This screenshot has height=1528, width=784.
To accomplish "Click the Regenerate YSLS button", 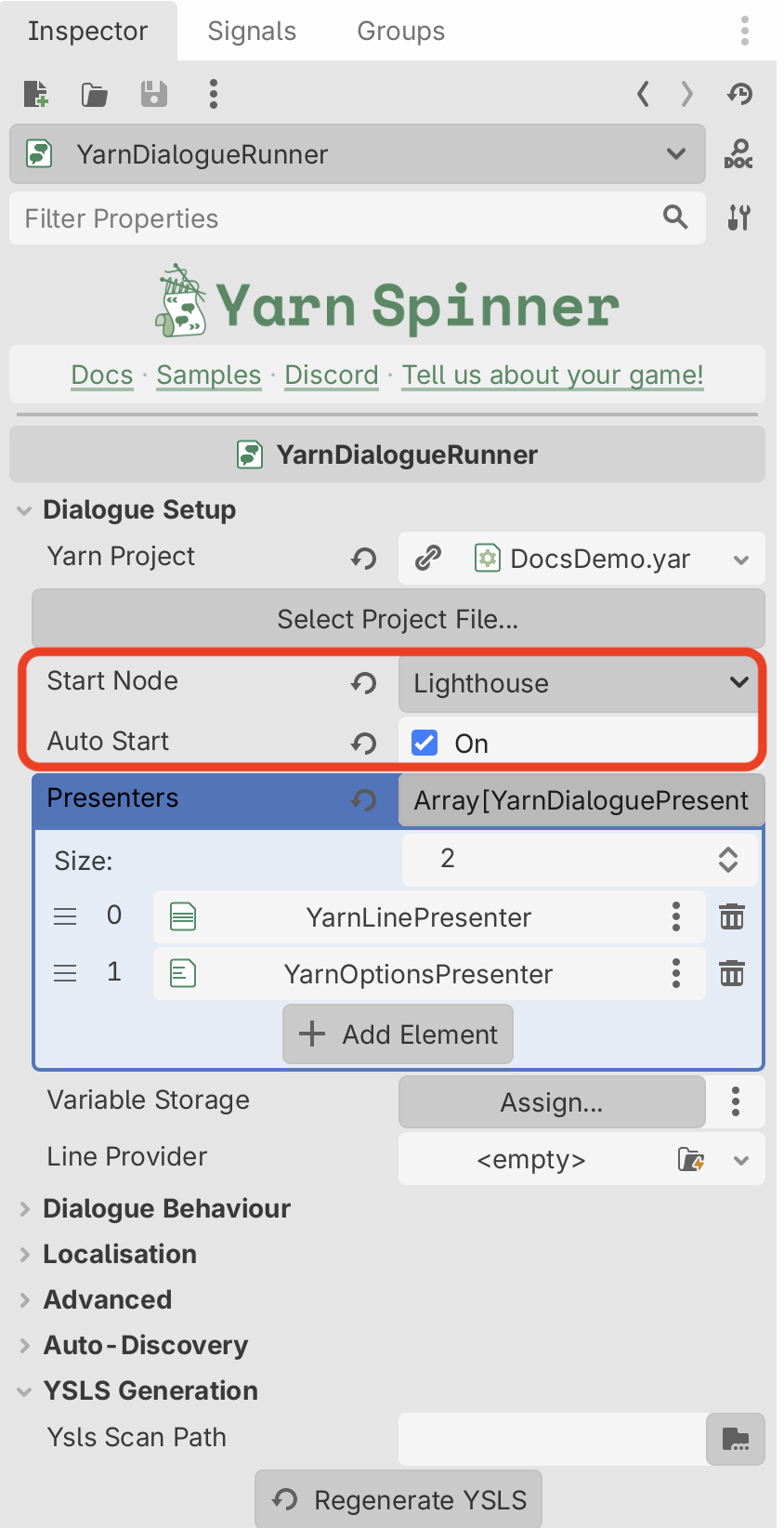I will (399, 1499).
